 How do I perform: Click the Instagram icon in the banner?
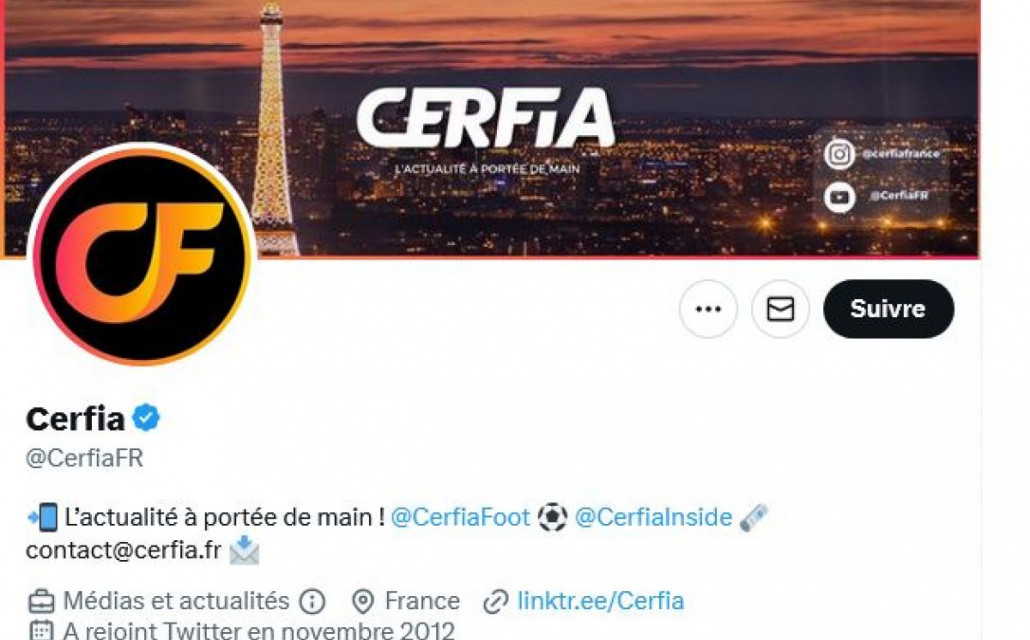click(x=839, y=154)
